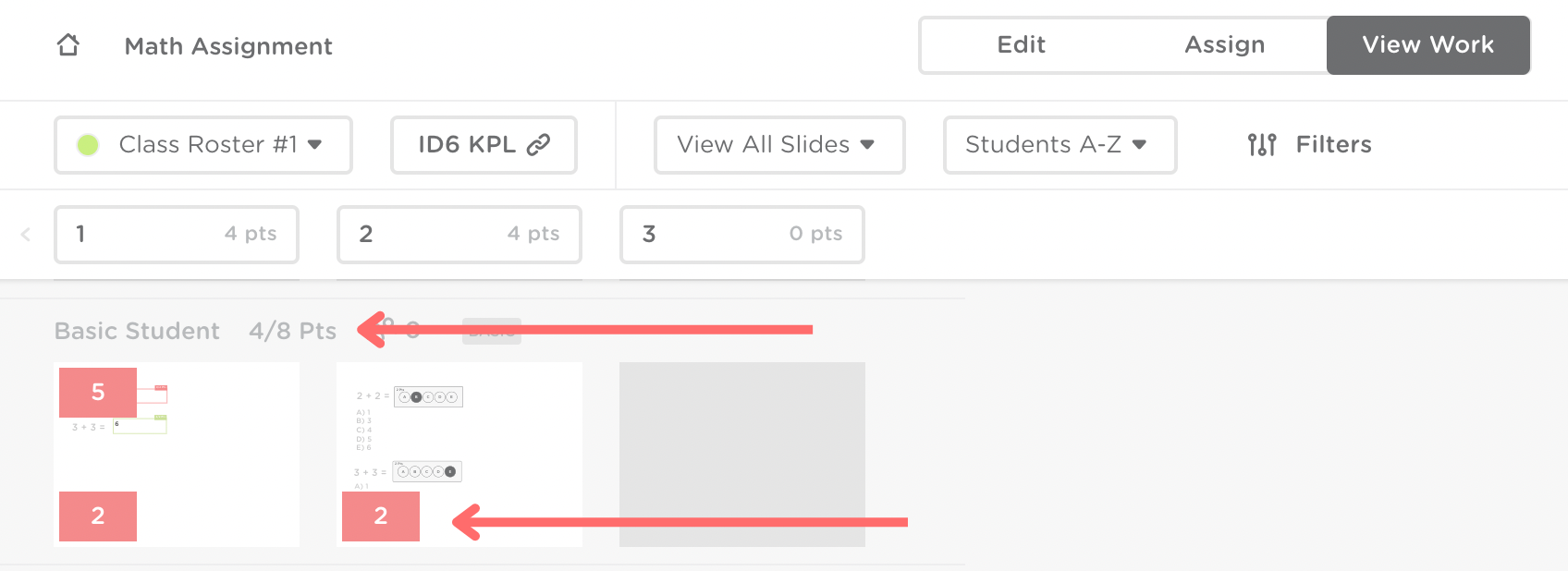Viewport: 1568px width, 571px height.
Task: Select the View Work tab
Action: pos(1427,45)
